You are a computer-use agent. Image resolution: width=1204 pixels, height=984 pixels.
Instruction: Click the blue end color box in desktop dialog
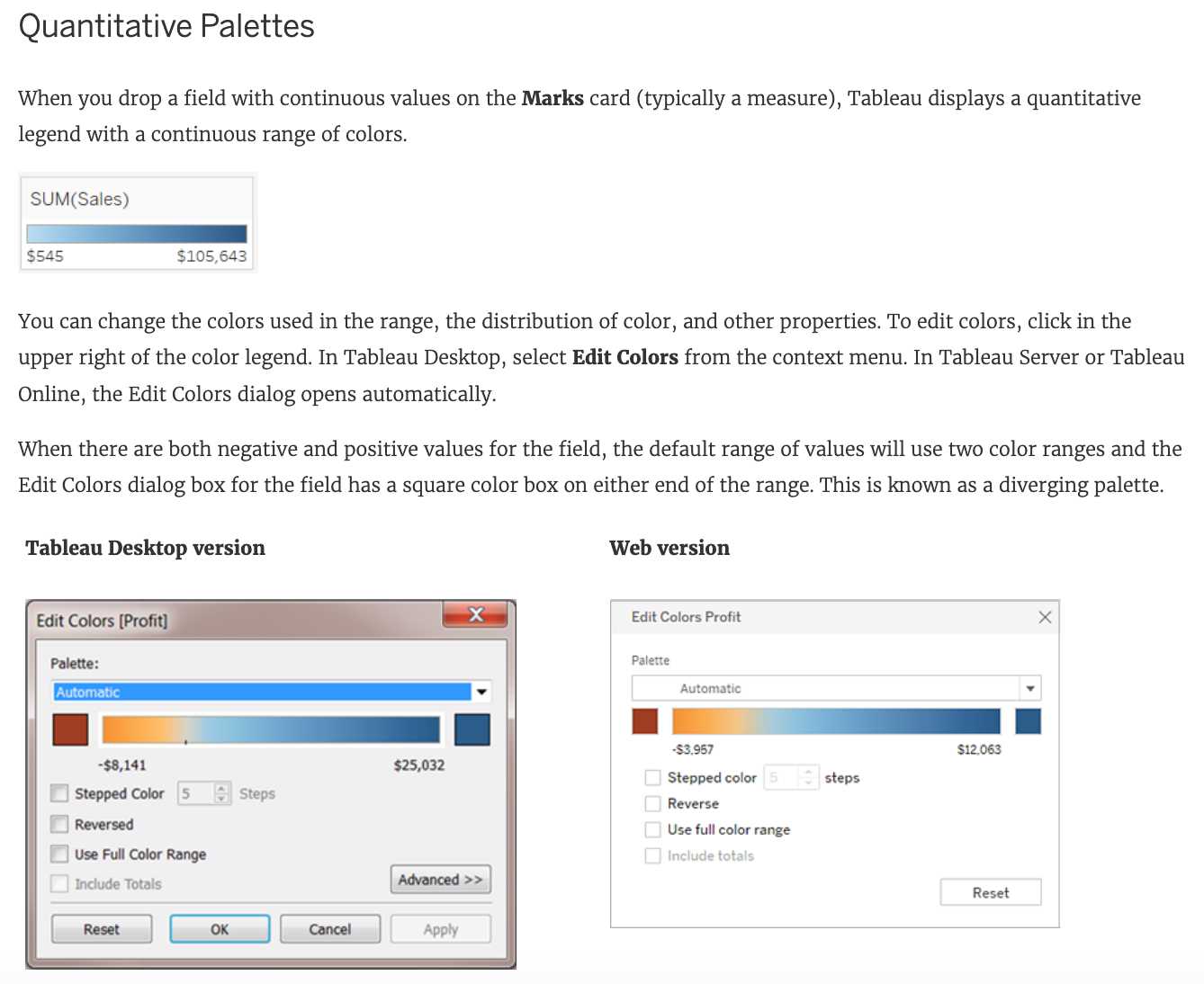coord(472,729)
